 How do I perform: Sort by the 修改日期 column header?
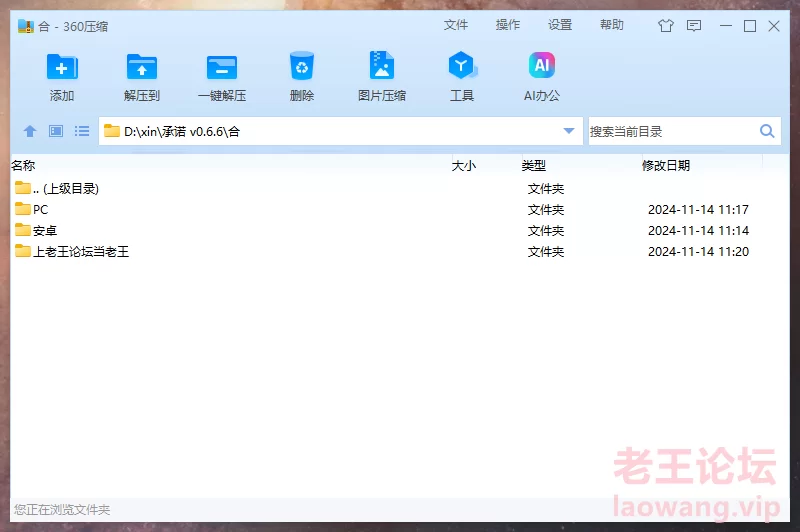pyautogui.click(x=666, y=165)
